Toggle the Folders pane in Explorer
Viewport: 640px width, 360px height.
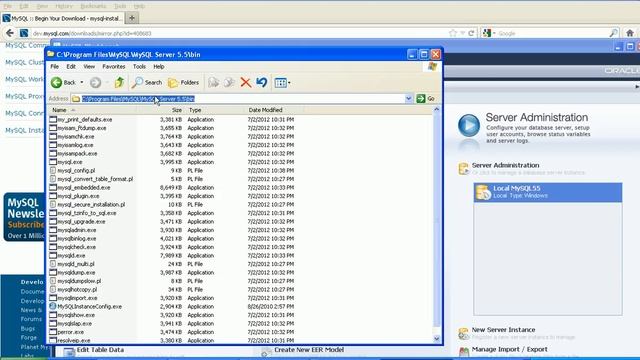pyautogui.click(x=183, y=82)
